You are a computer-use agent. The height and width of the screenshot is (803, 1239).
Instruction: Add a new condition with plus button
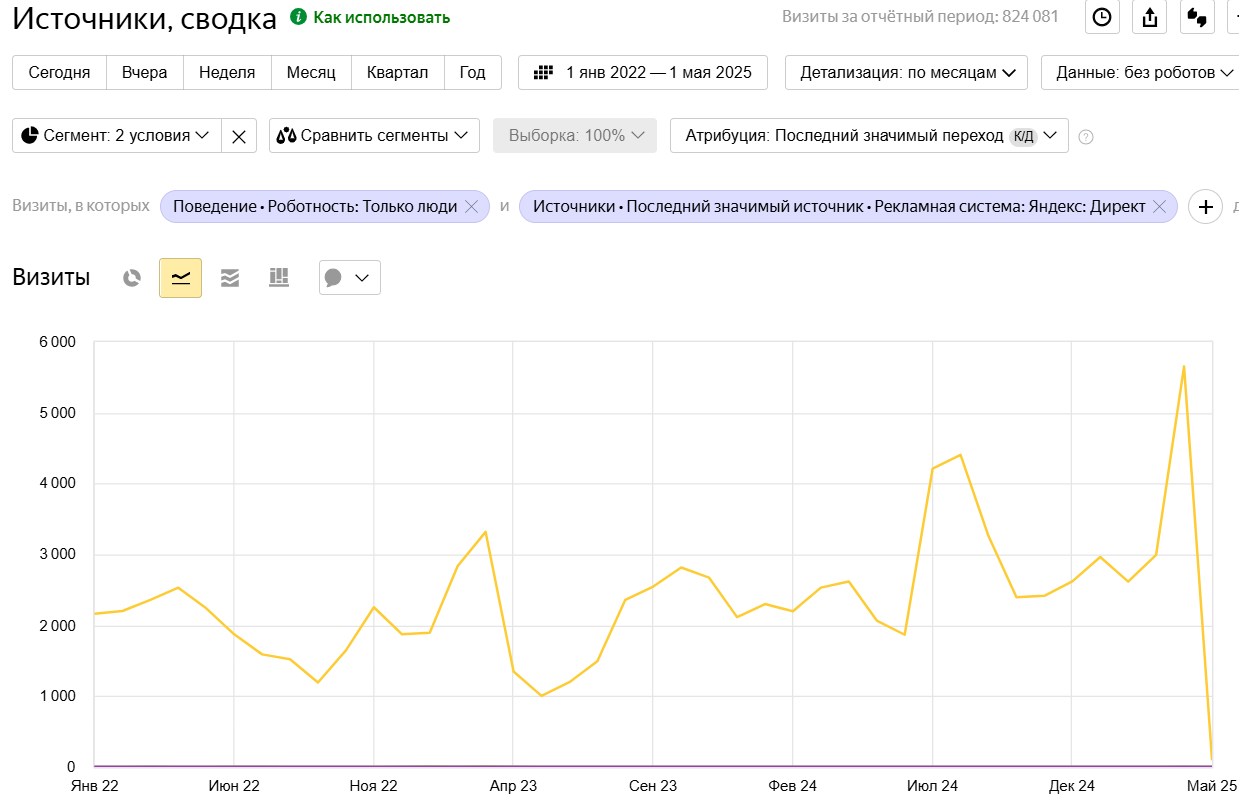pos(1206,207)
